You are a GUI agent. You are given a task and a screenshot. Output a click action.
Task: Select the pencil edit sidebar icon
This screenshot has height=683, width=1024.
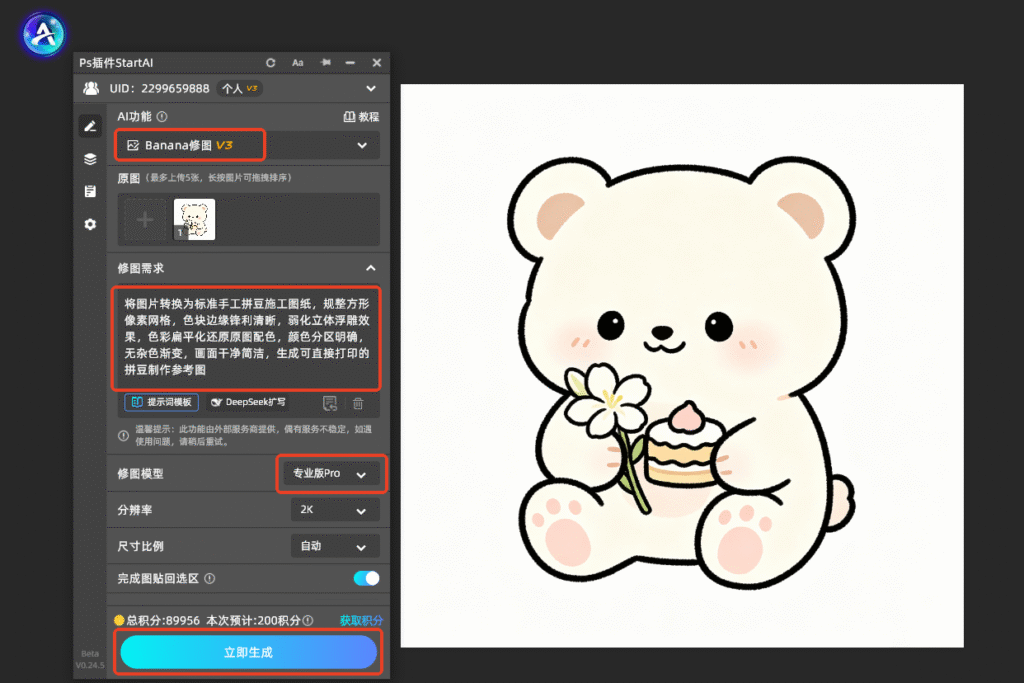pyautogui.click(x=90, y=126)
